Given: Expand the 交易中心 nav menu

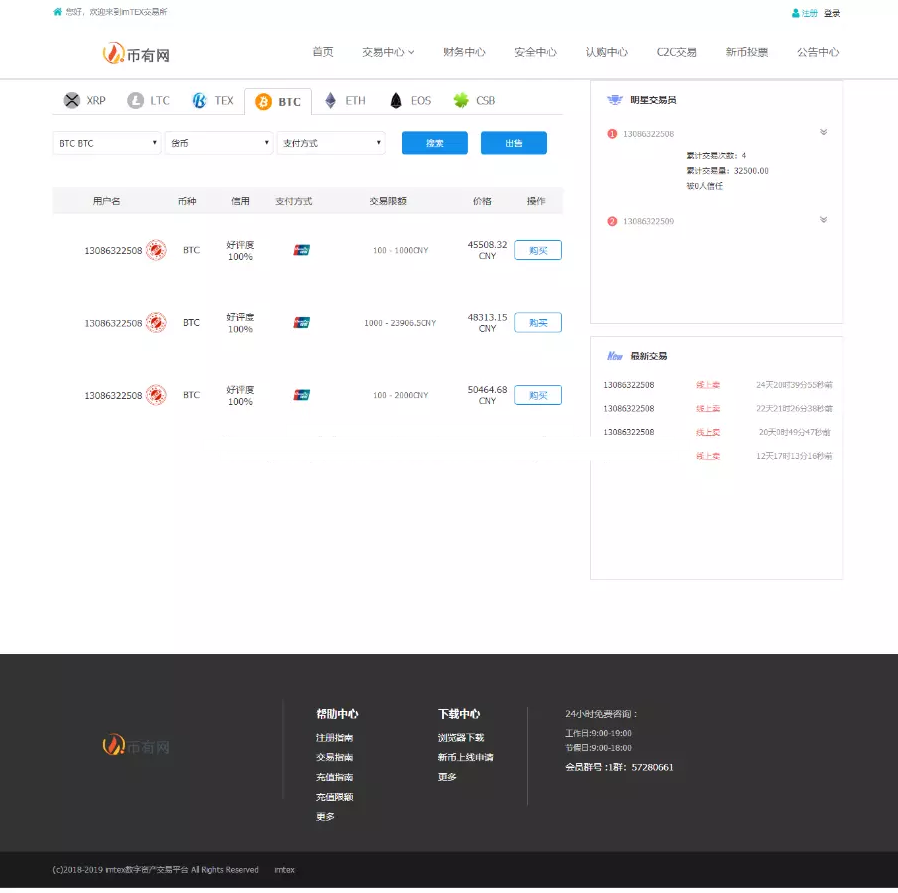Looking at the screenshot, I should [x=388, y=52].
